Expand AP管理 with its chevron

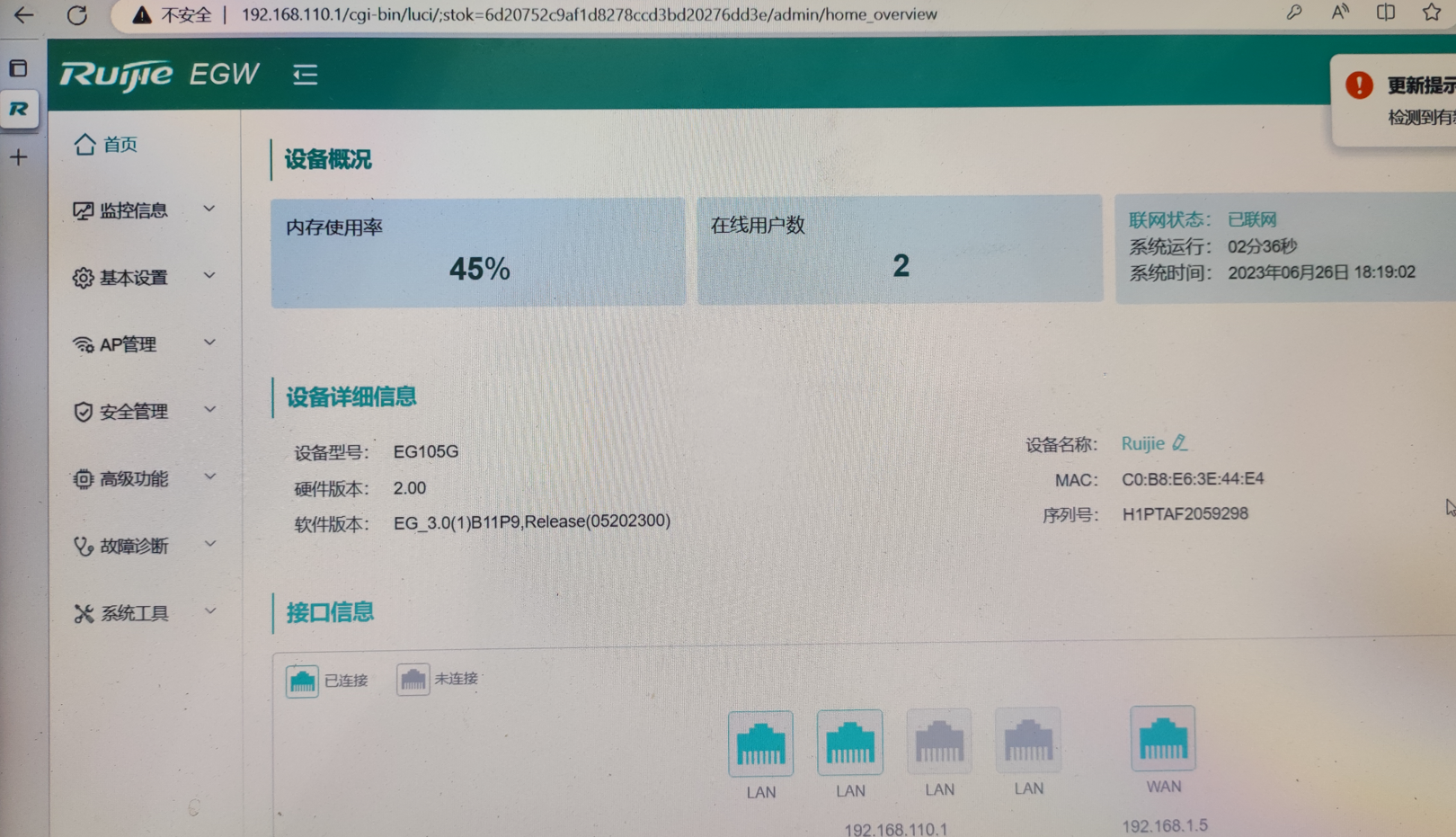click(209, 343)
